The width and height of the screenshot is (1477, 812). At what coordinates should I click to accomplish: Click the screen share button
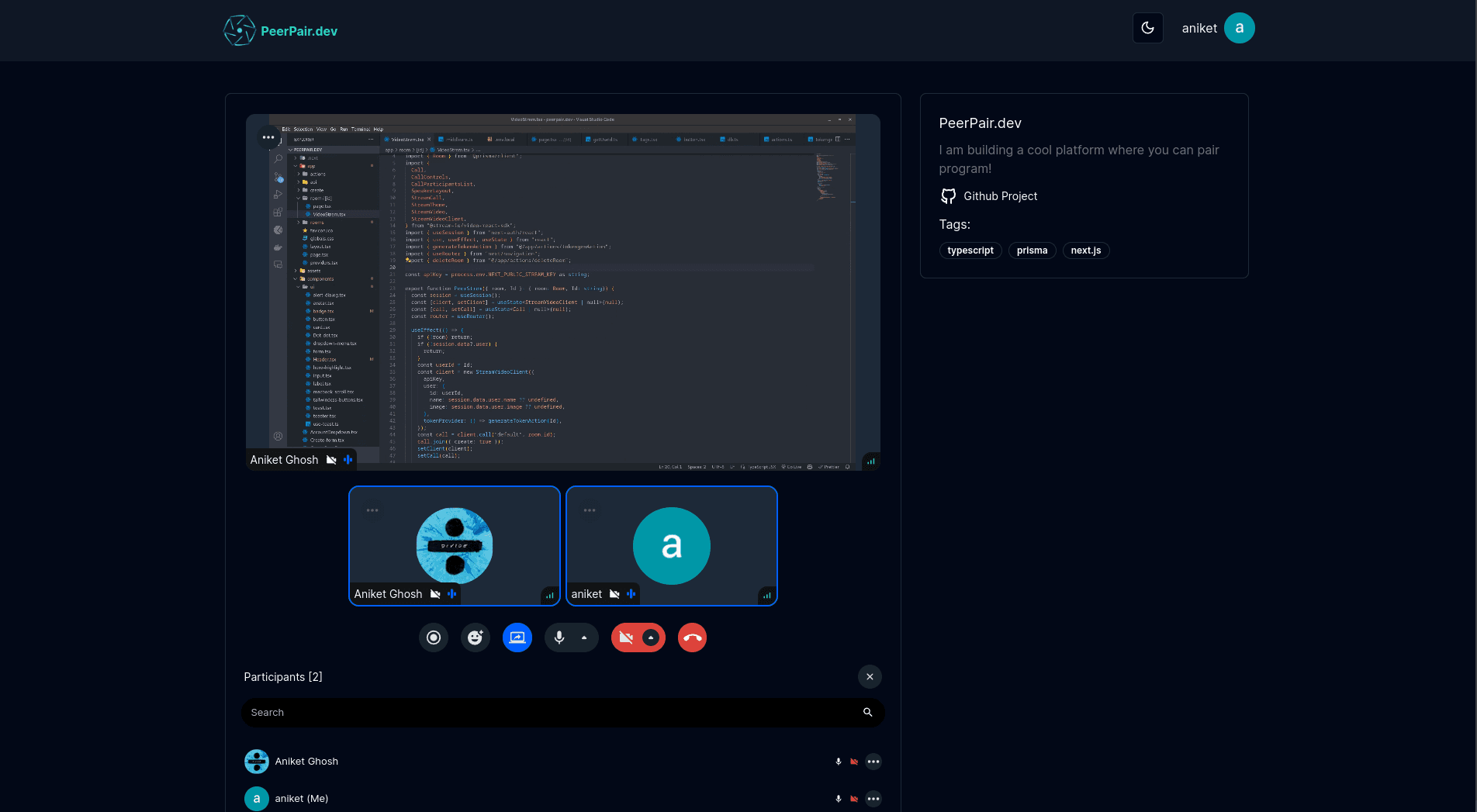pos(517,638)
